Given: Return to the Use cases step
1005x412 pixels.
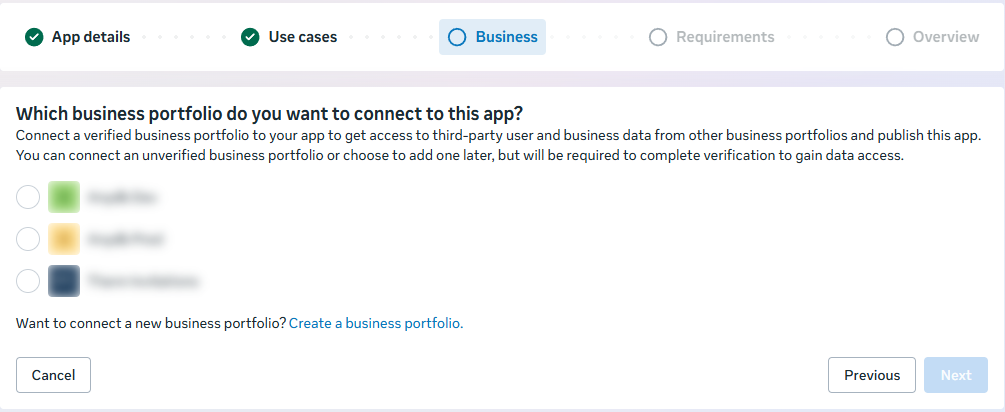Looking at the screenshot, I should click(289, 37).
